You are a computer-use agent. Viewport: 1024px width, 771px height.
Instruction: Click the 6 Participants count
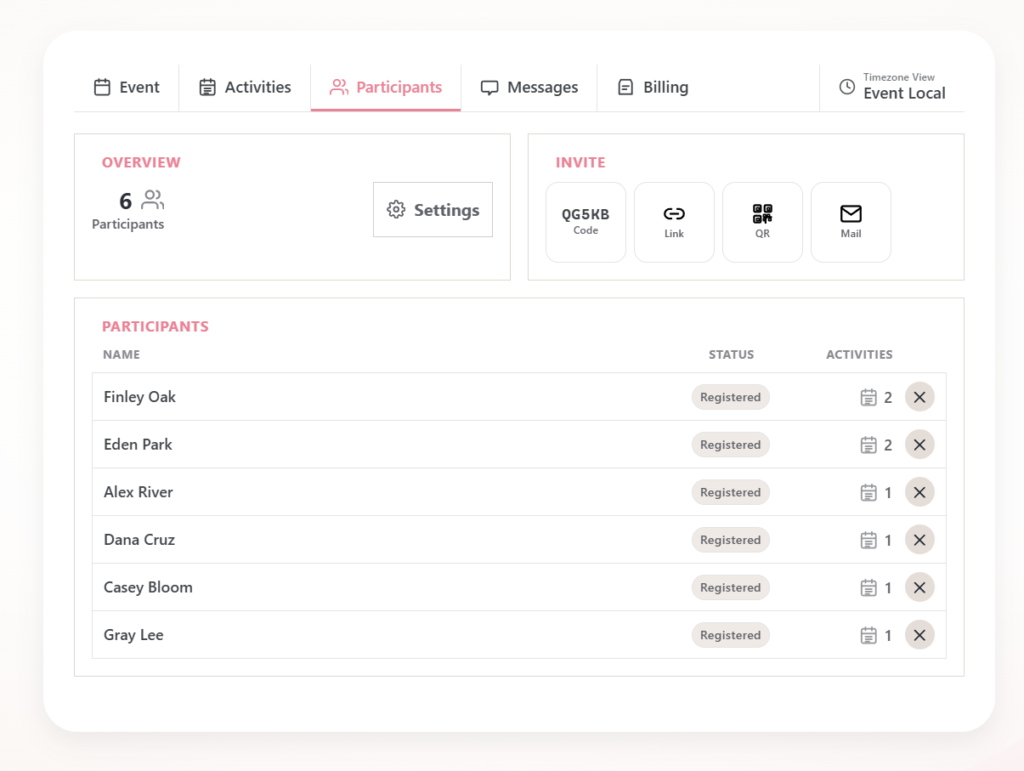[x=128, y=210]
